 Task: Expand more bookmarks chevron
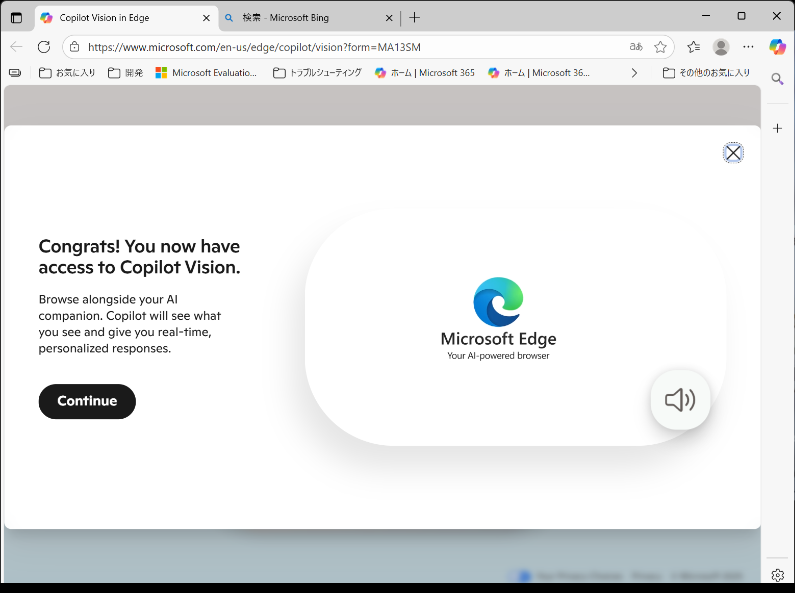click(634, 73)
